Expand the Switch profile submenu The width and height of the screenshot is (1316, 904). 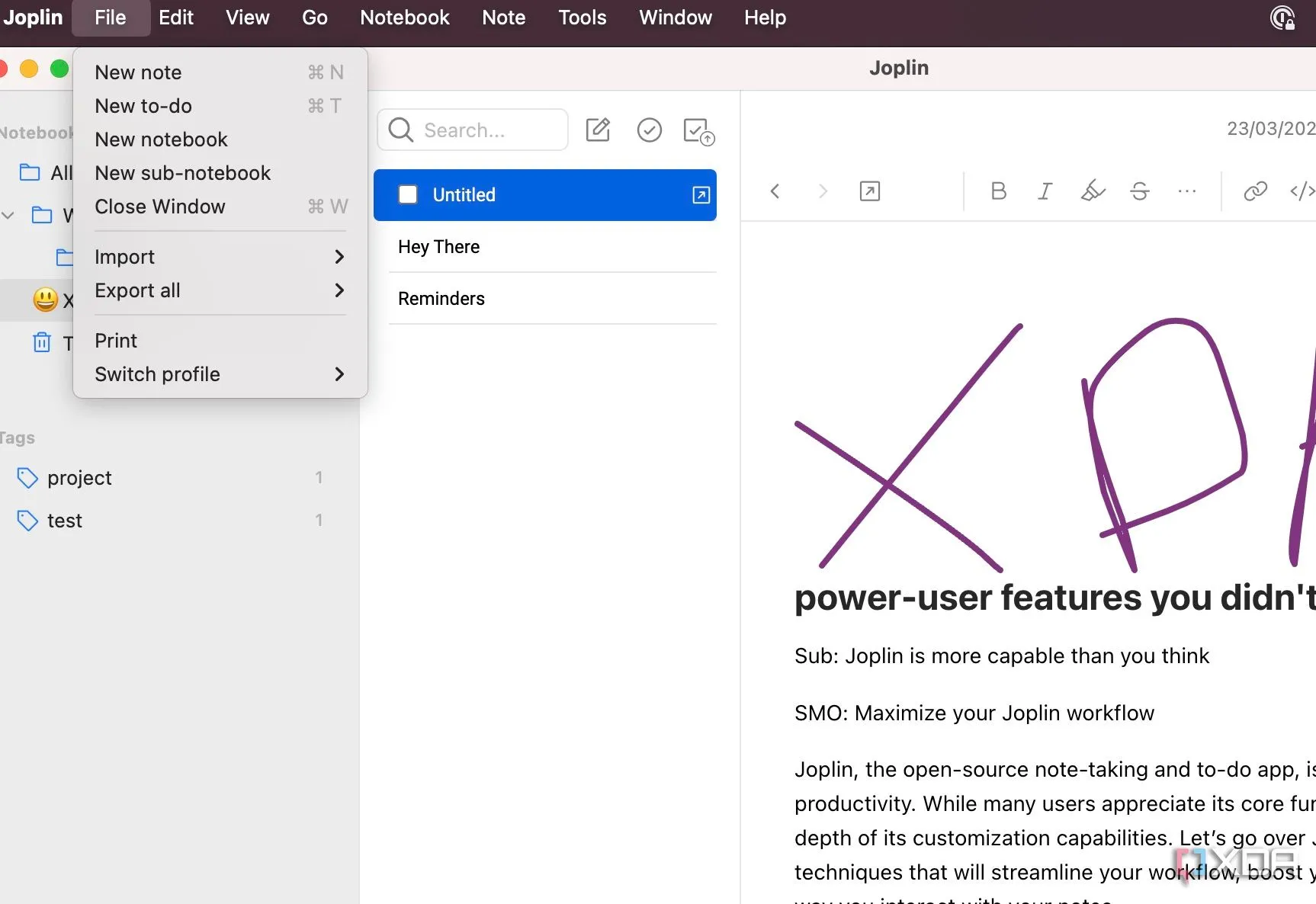coord(220,374)
